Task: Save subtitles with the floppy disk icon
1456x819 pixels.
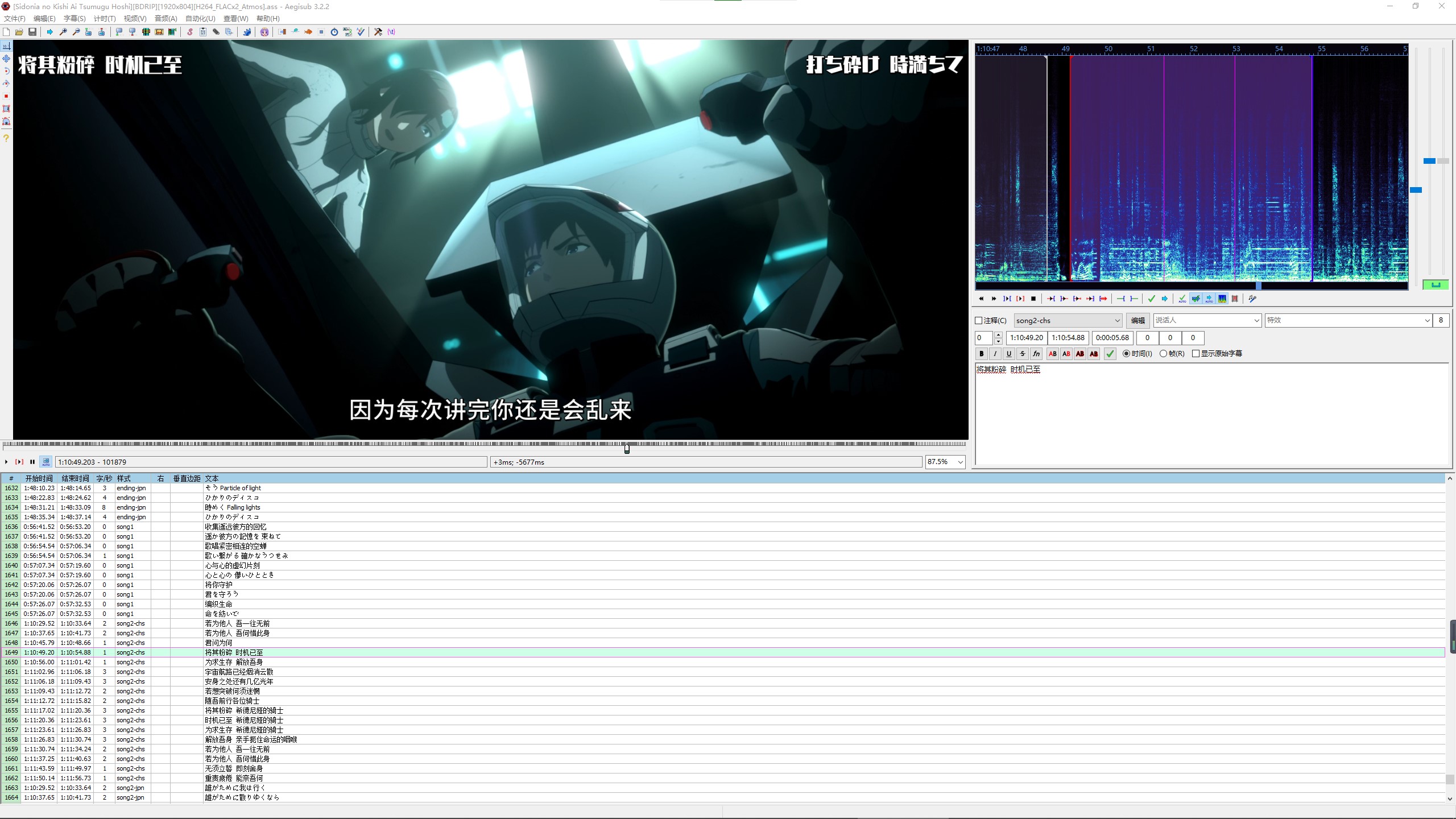Action: [32, 32]
